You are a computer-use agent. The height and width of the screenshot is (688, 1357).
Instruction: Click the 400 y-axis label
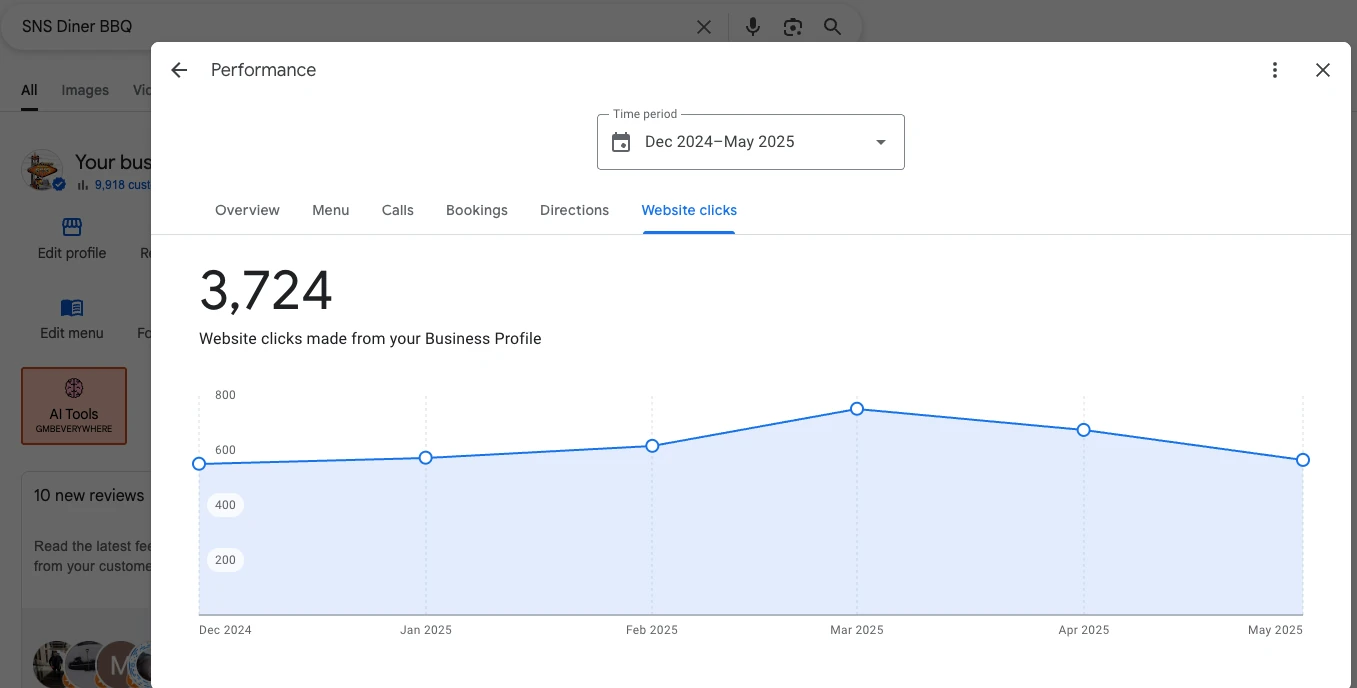coord(225,505)
